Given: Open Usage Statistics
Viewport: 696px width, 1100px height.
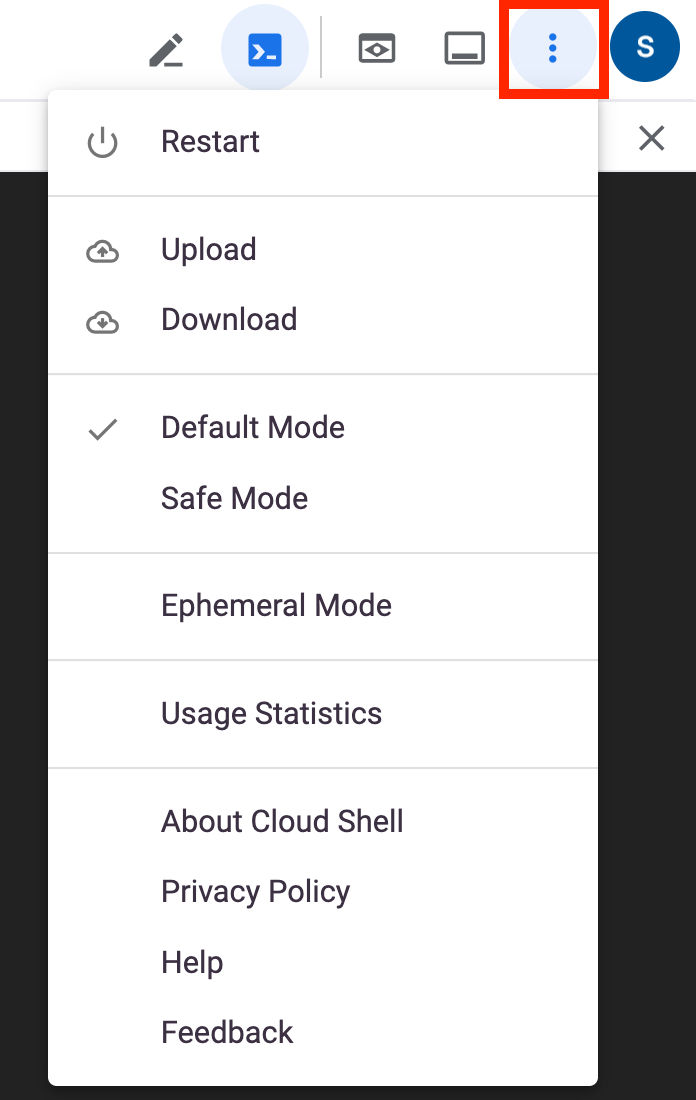Looking at the screenshot, I should (x=271, y=714).
